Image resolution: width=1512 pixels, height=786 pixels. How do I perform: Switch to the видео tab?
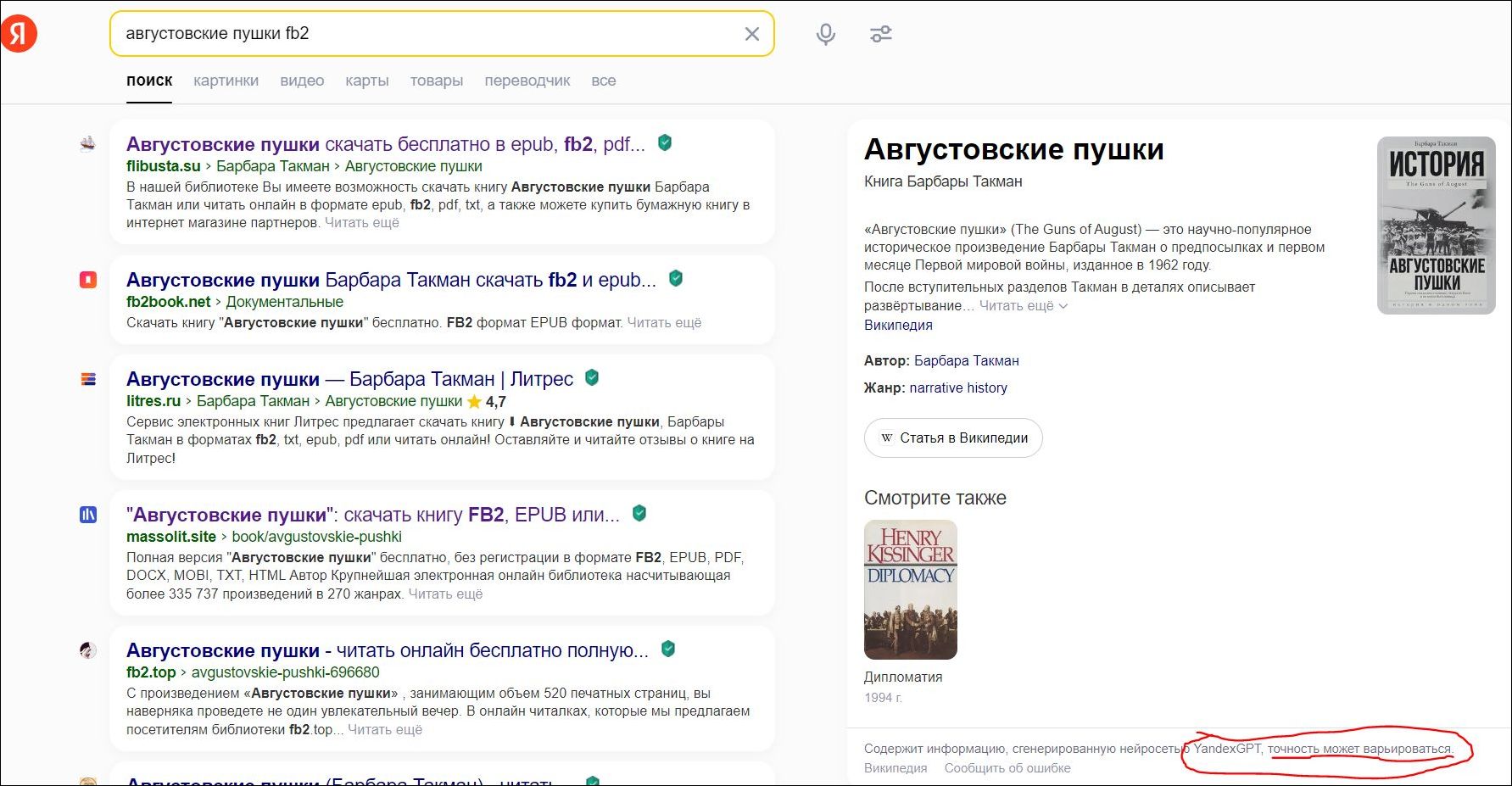pyautogui.click(x=302, y=81)
